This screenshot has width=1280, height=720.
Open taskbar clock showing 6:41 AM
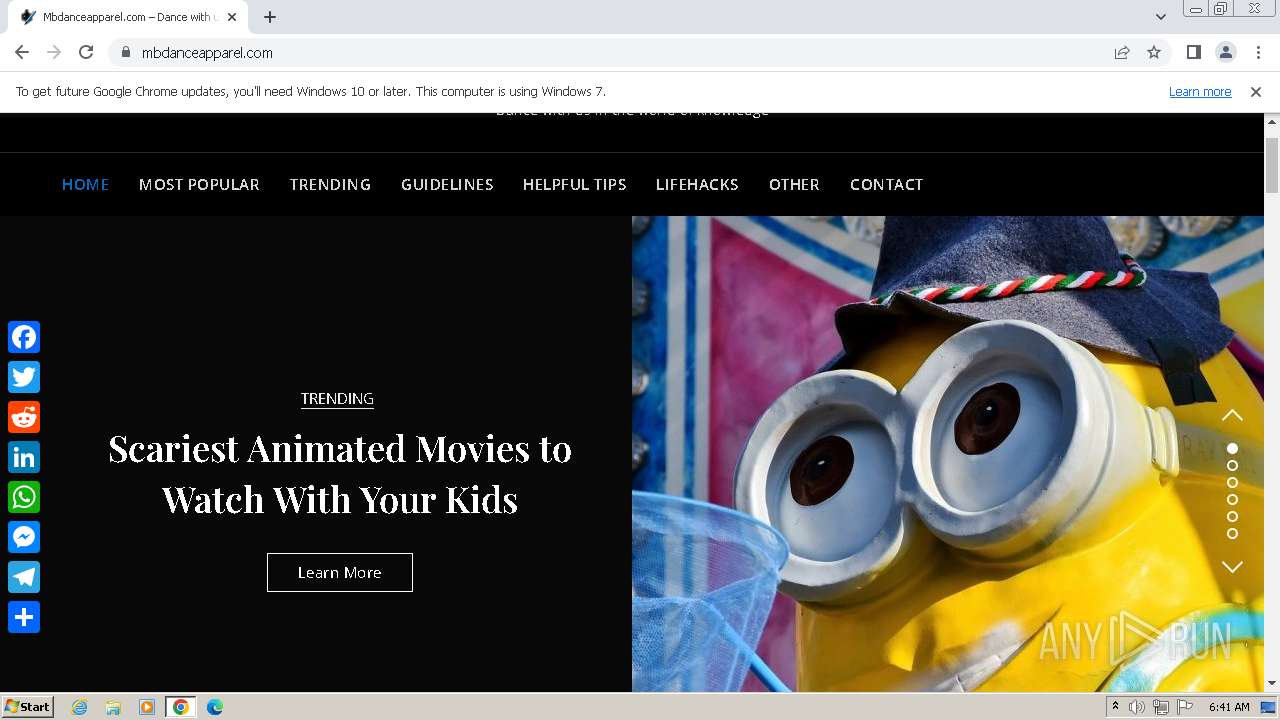coord(1229,707)
